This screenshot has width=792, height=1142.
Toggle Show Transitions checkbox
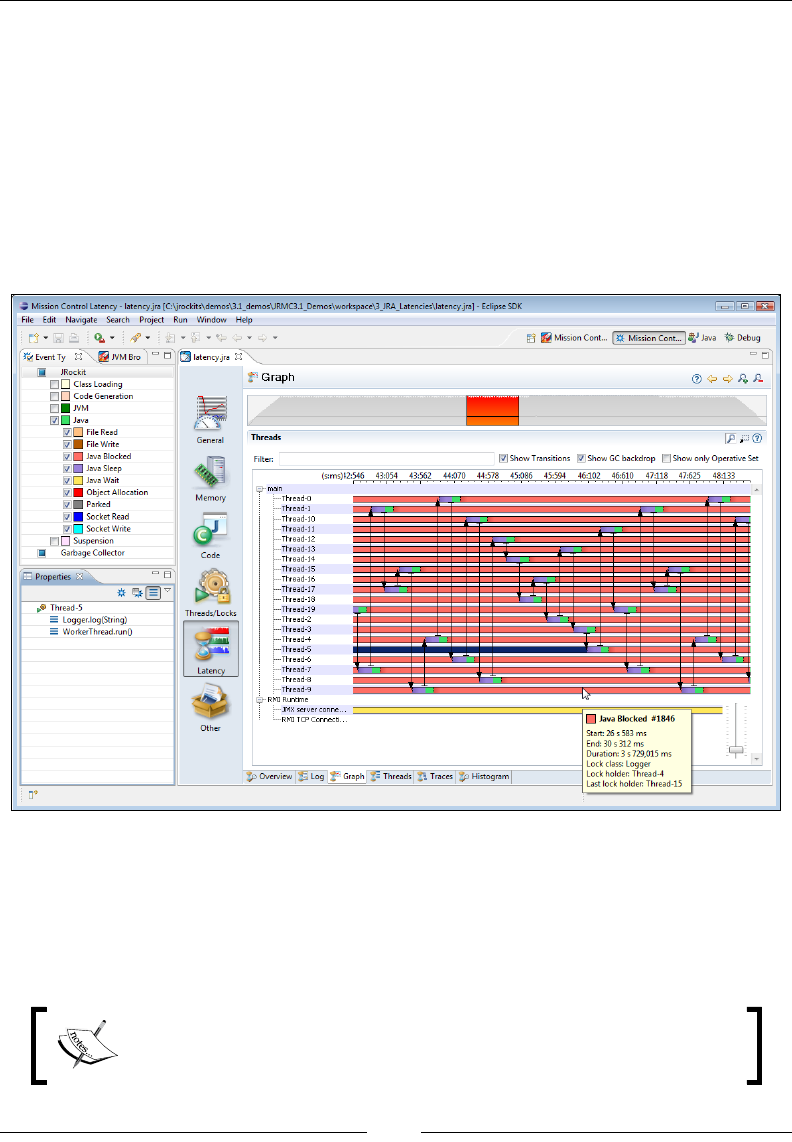(x=503, y=459)
